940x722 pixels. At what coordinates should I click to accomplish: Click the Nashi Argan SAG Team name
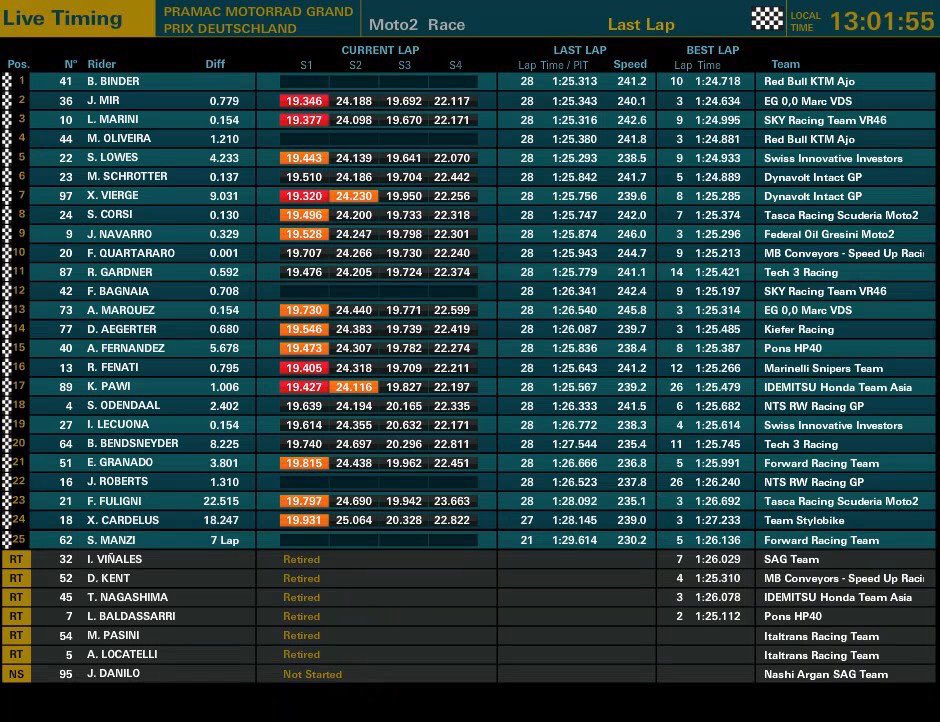(x=825, y=674)
